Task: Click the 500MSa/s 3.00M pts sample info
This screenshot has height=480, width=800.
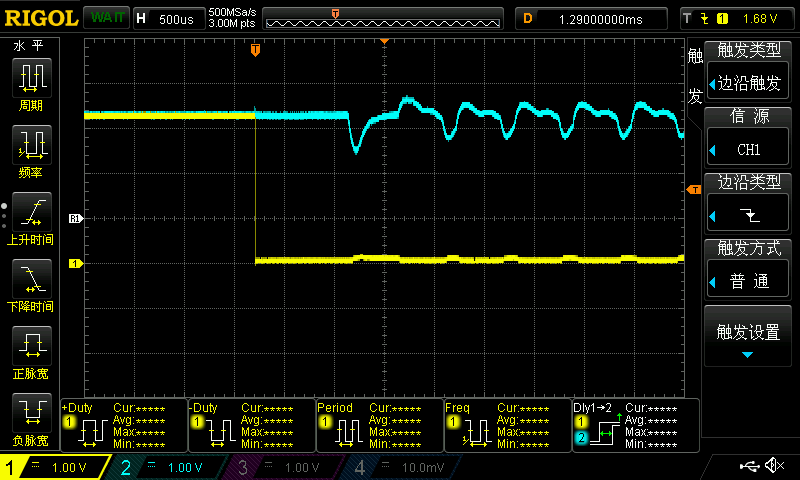Action: point(232,18)
